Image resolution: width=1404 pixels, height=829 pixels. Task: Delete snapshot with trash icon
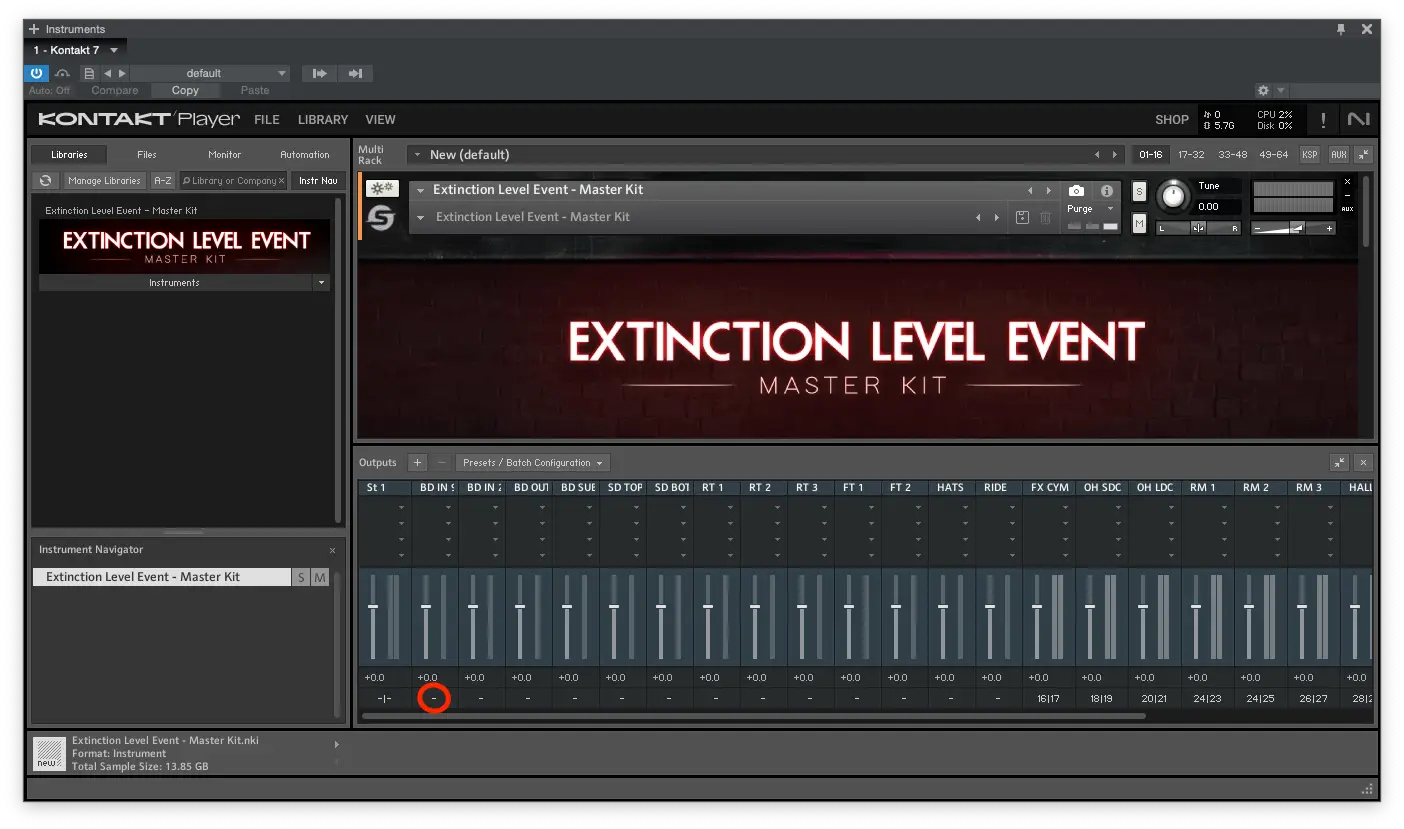click(x=1046, y=217)
